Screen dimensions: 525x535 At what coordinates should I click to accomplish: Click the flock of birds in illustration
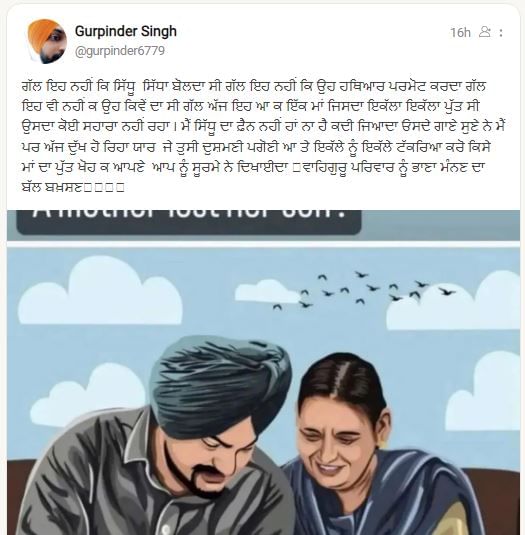click(362, 290)
